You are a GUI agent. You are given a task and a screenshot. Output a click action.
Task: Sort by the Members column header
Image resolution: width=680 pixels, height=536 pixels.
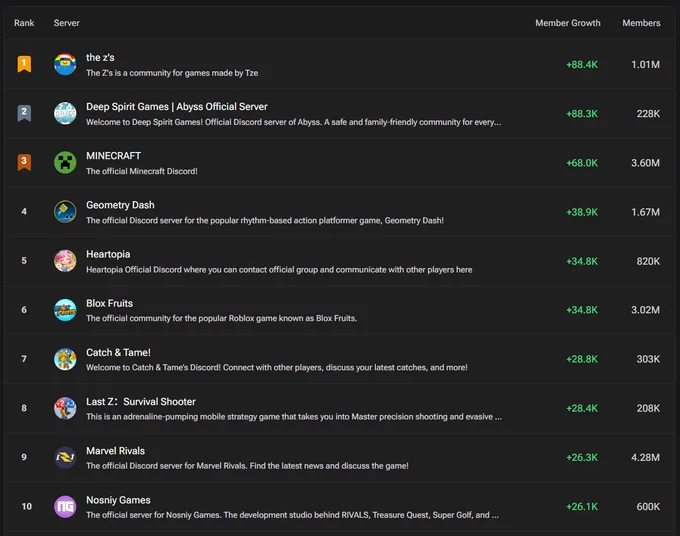(641, 23)
